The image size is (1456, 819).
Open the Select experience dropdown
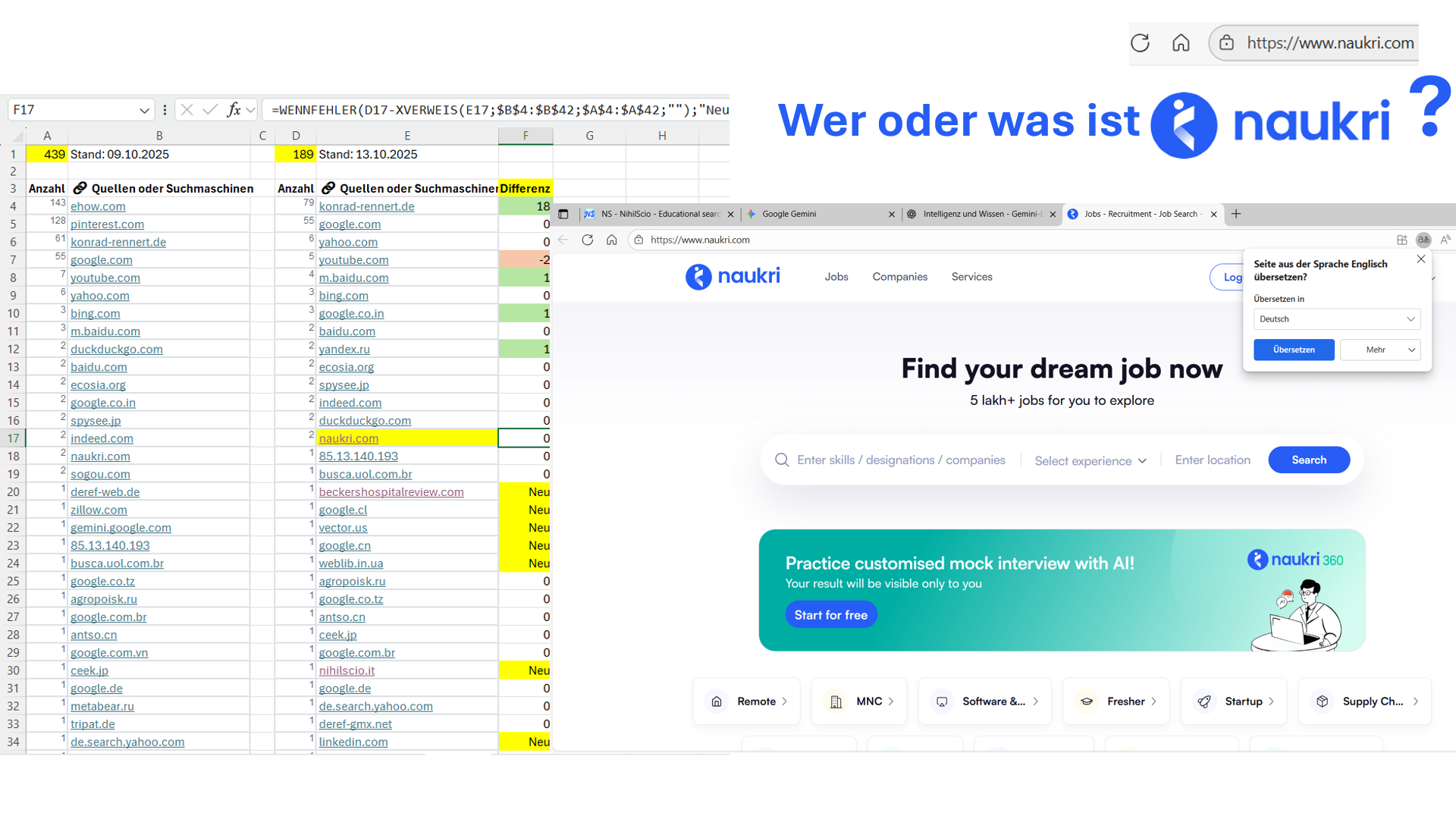(x=1090, y=460)
